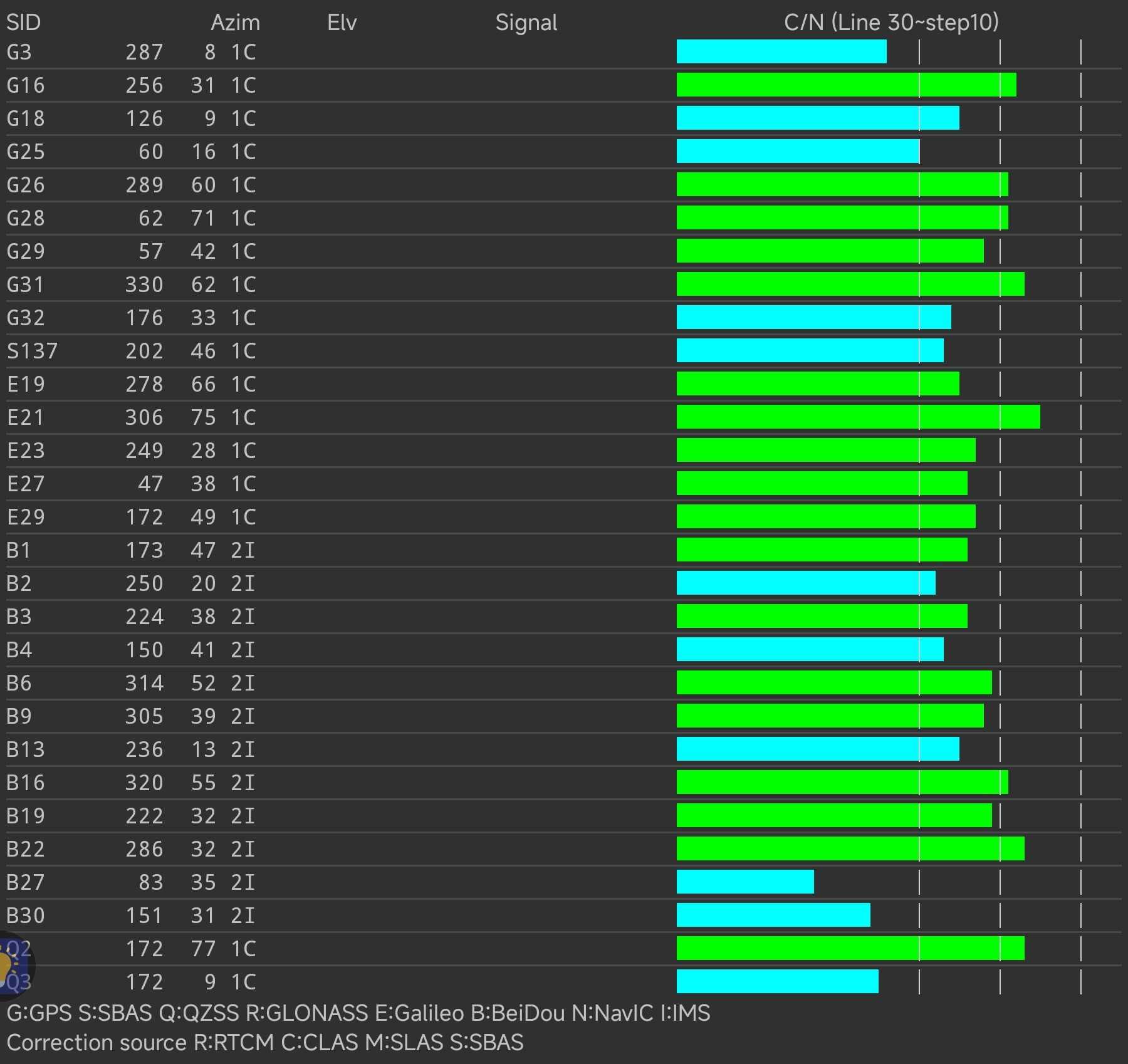Select satellite ID G31

pos(26,284)
